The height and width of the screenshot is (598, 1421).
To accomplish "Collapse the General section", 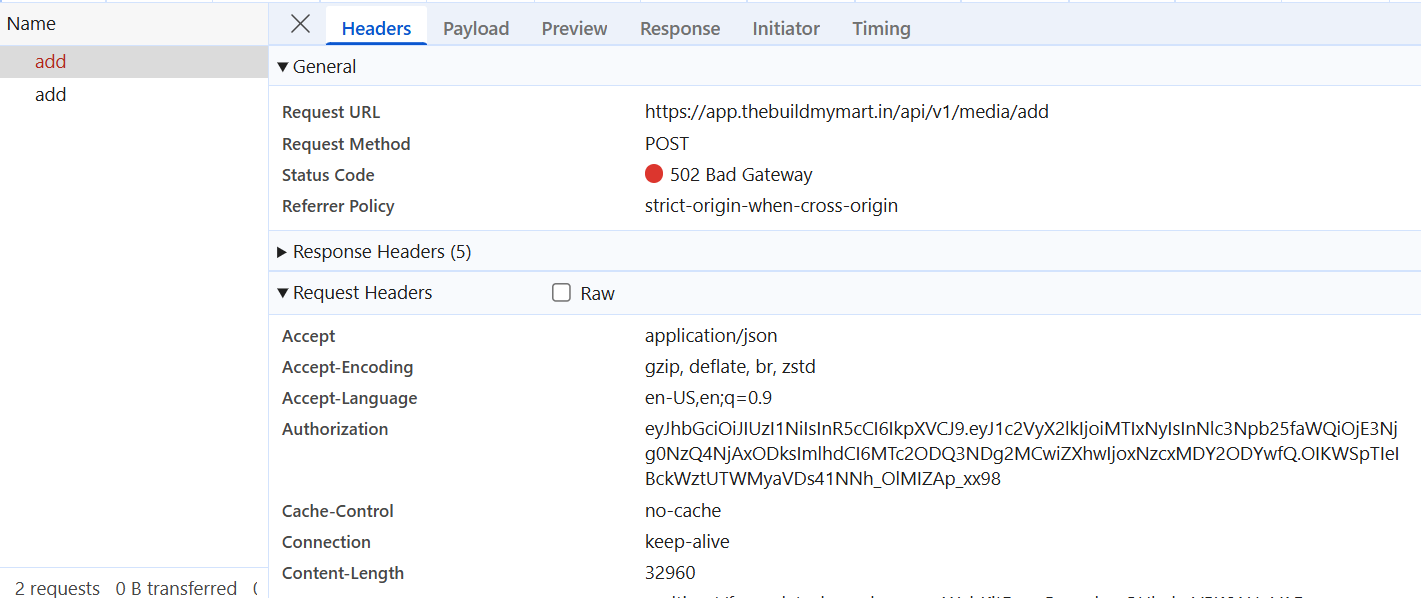I will coord(317,67).
